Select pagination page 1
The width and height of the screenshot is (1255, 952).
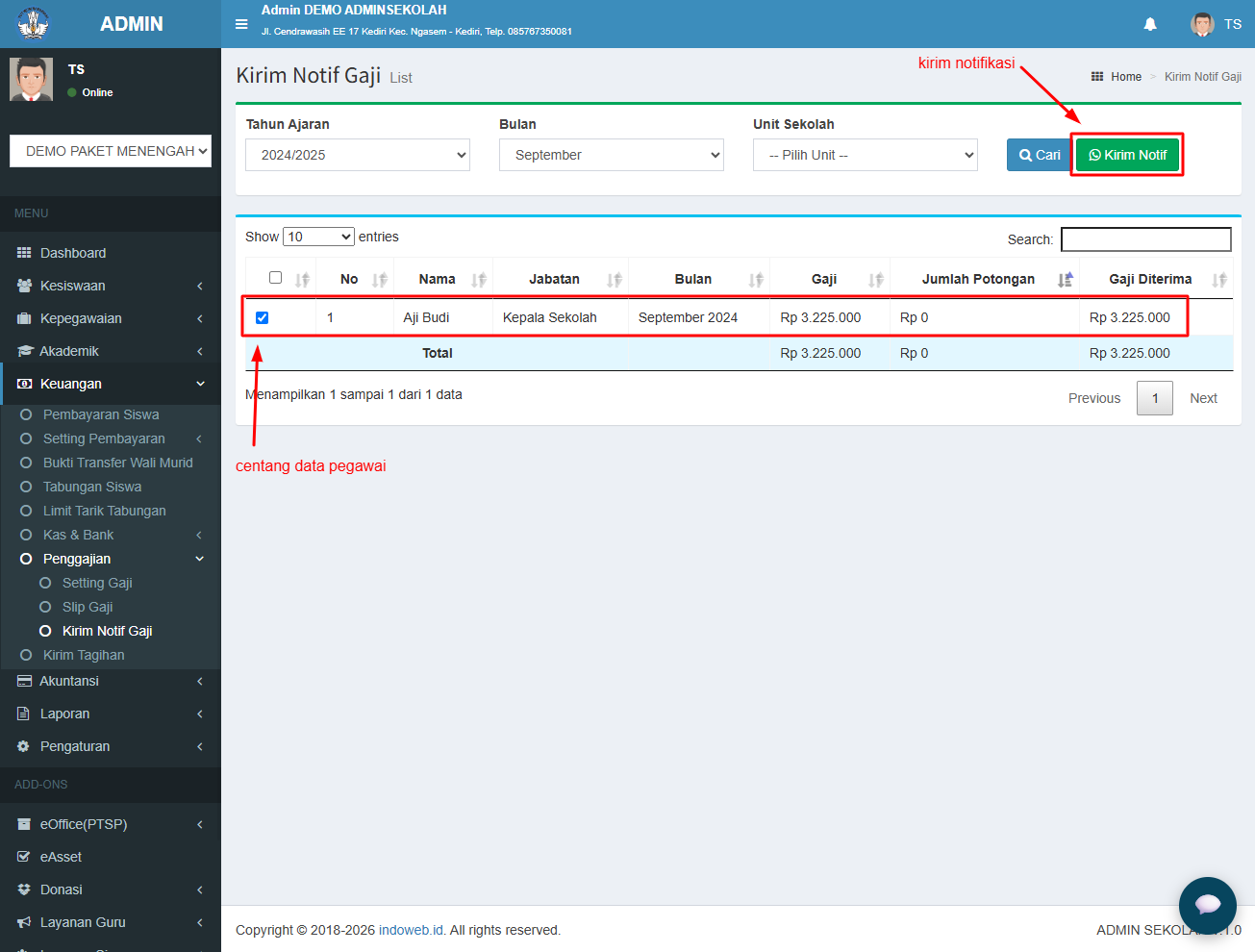tap(1155, 398)
